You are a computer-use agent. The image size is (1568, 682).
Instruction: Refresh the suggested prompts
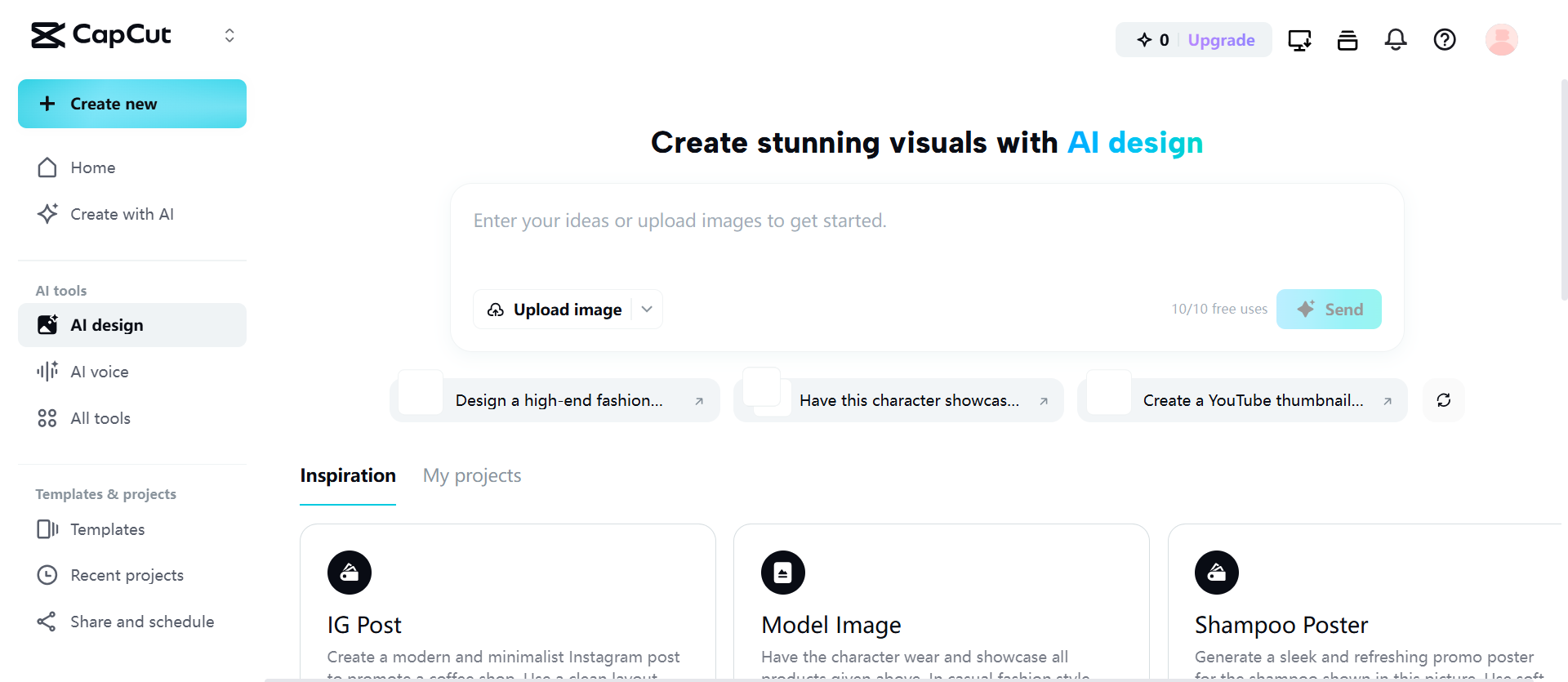(x=1444, y=400)
